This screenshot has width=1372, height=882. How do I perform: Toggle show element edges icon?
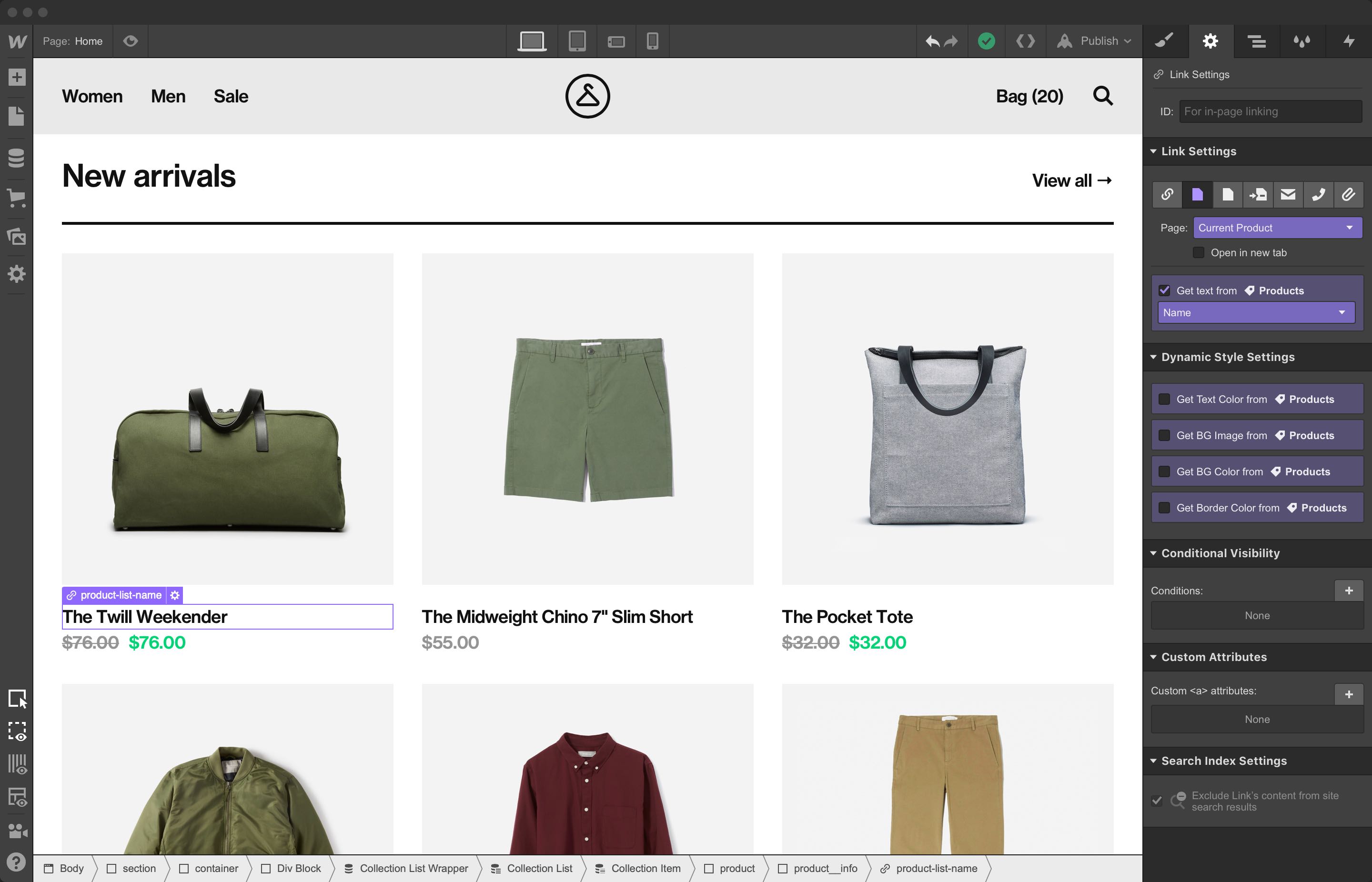click(x=18, y=732)
